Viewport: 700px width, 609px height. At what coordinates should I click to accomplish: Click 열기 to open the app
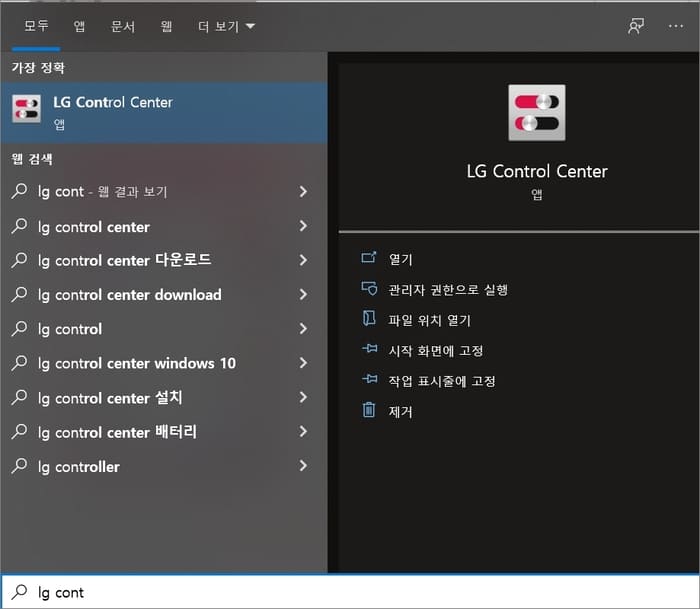[x=400, y=259]
